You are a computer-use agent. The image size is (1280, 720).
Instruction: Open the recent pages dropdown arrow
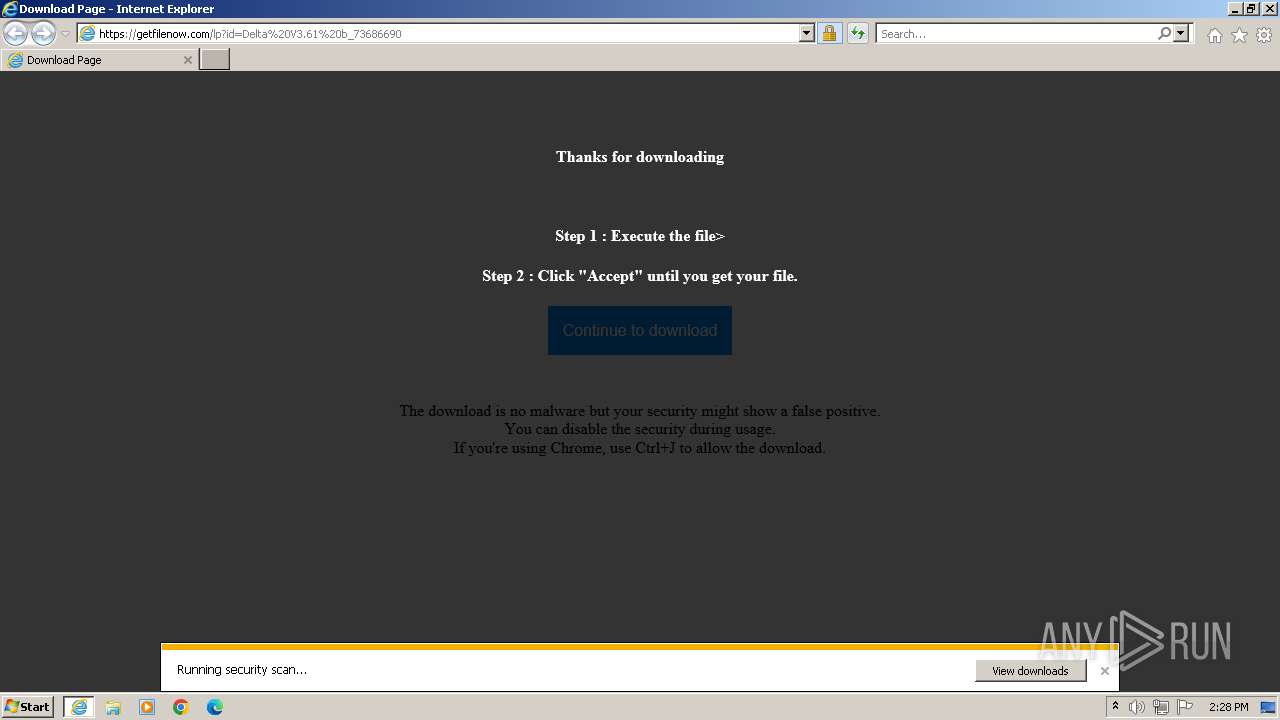[65, 34]
